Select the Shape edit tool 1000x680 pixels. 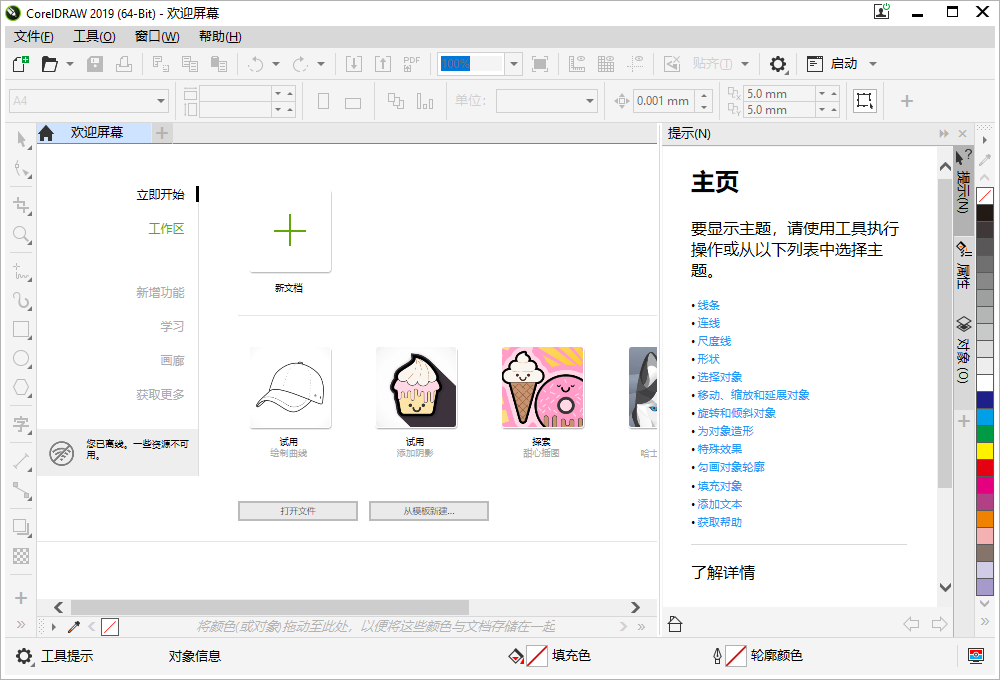click(x=22, y=169)
